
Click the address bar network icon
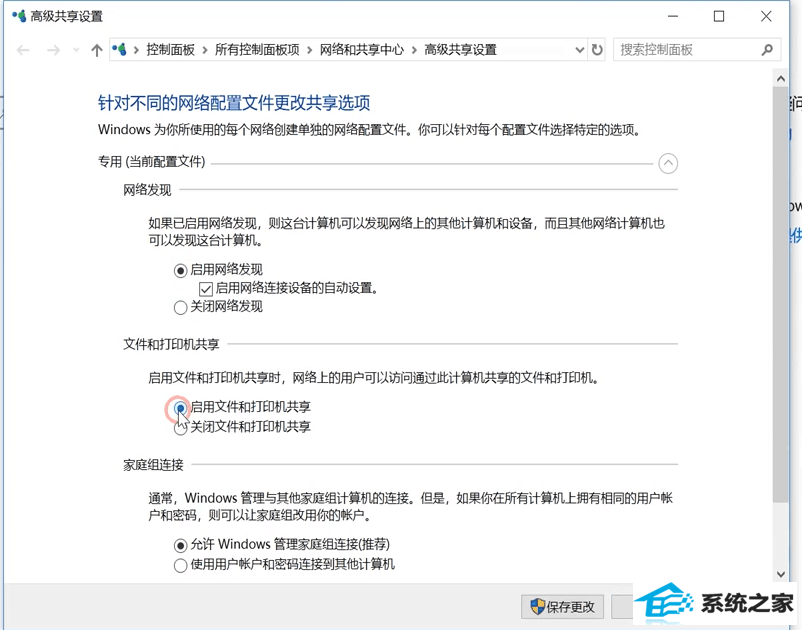click(x=120, y=50)
